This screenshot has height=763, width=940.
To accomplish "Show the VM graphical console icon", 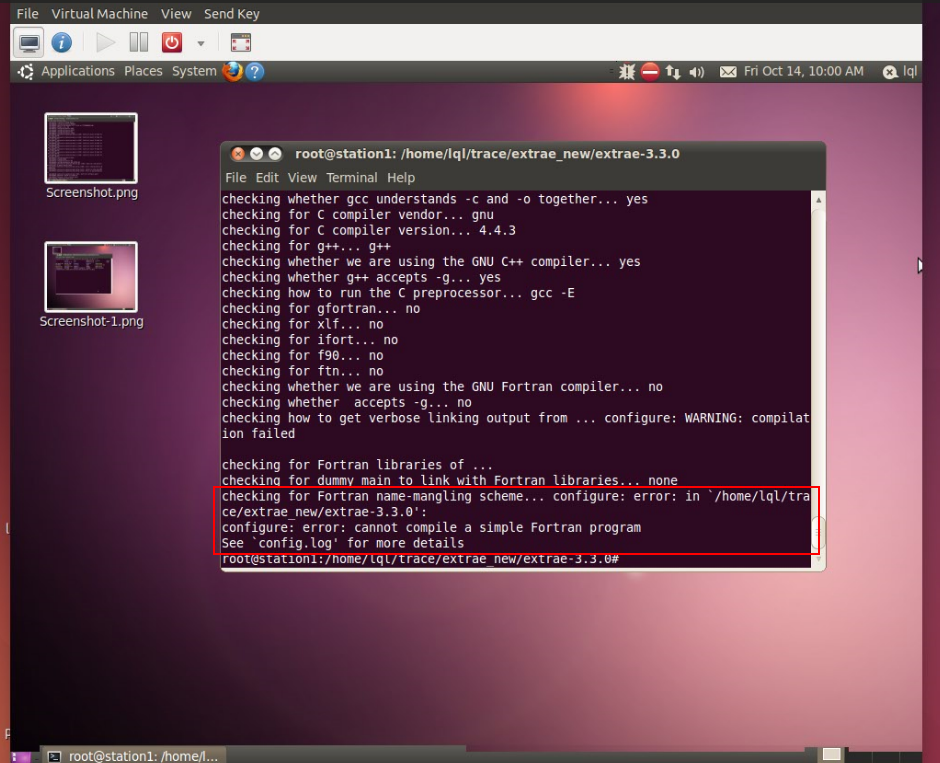I will coord(28,43).
